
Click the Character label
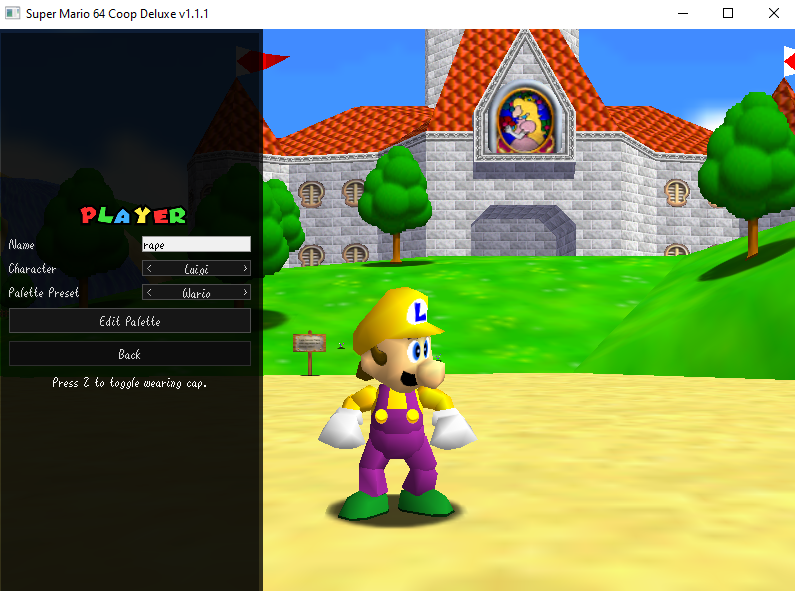click(32, 269)
